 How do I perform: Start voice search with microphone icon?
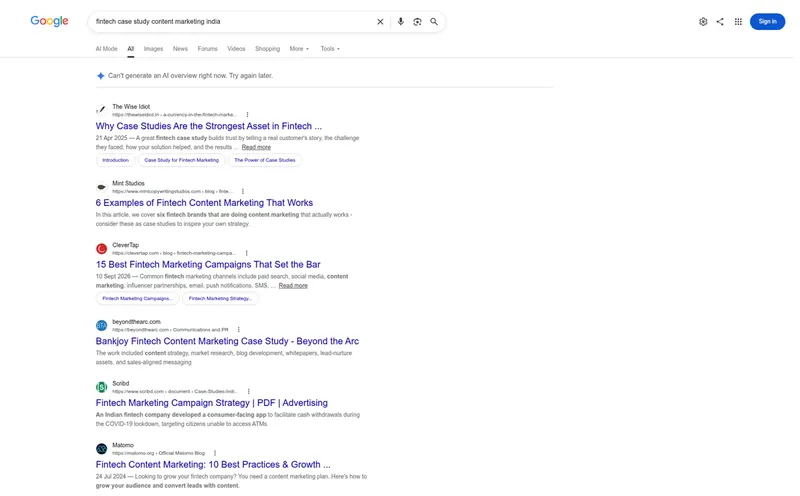coord(401,21)
